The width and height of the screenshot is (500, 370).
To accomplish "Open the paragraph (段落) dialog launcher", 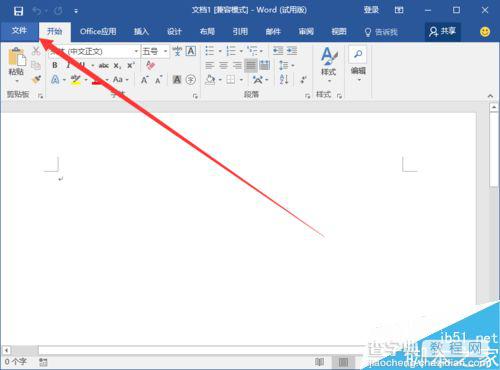I will 307,96.
